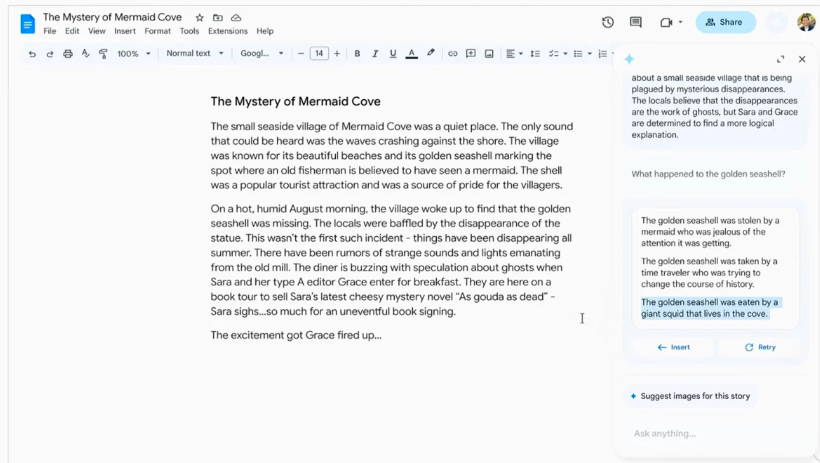Toggle bold formatting
The image size is (820, 463).
357,53
